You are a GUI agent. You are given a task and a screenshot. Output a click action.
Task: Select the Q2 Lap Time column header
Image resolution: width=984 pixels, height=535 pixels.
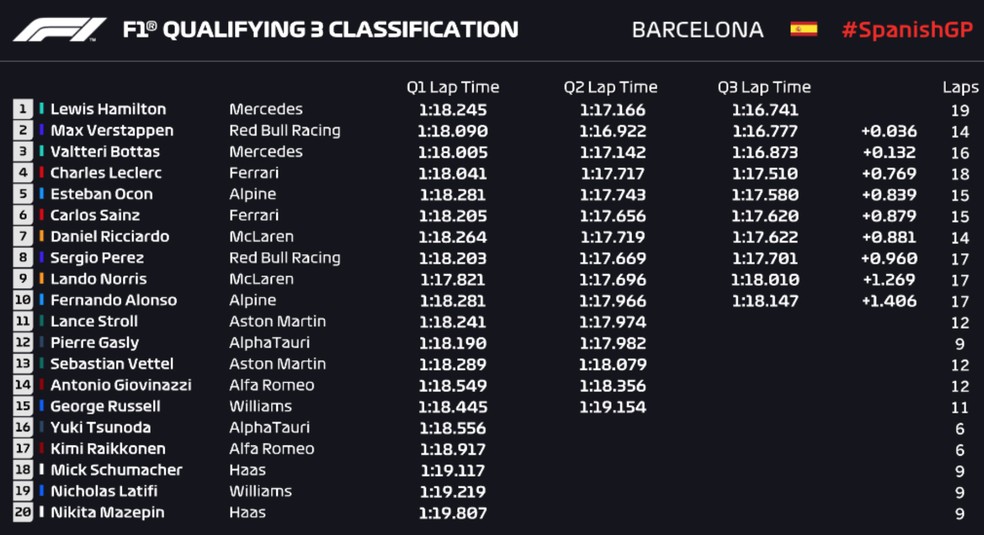click(x=611, y=87)
